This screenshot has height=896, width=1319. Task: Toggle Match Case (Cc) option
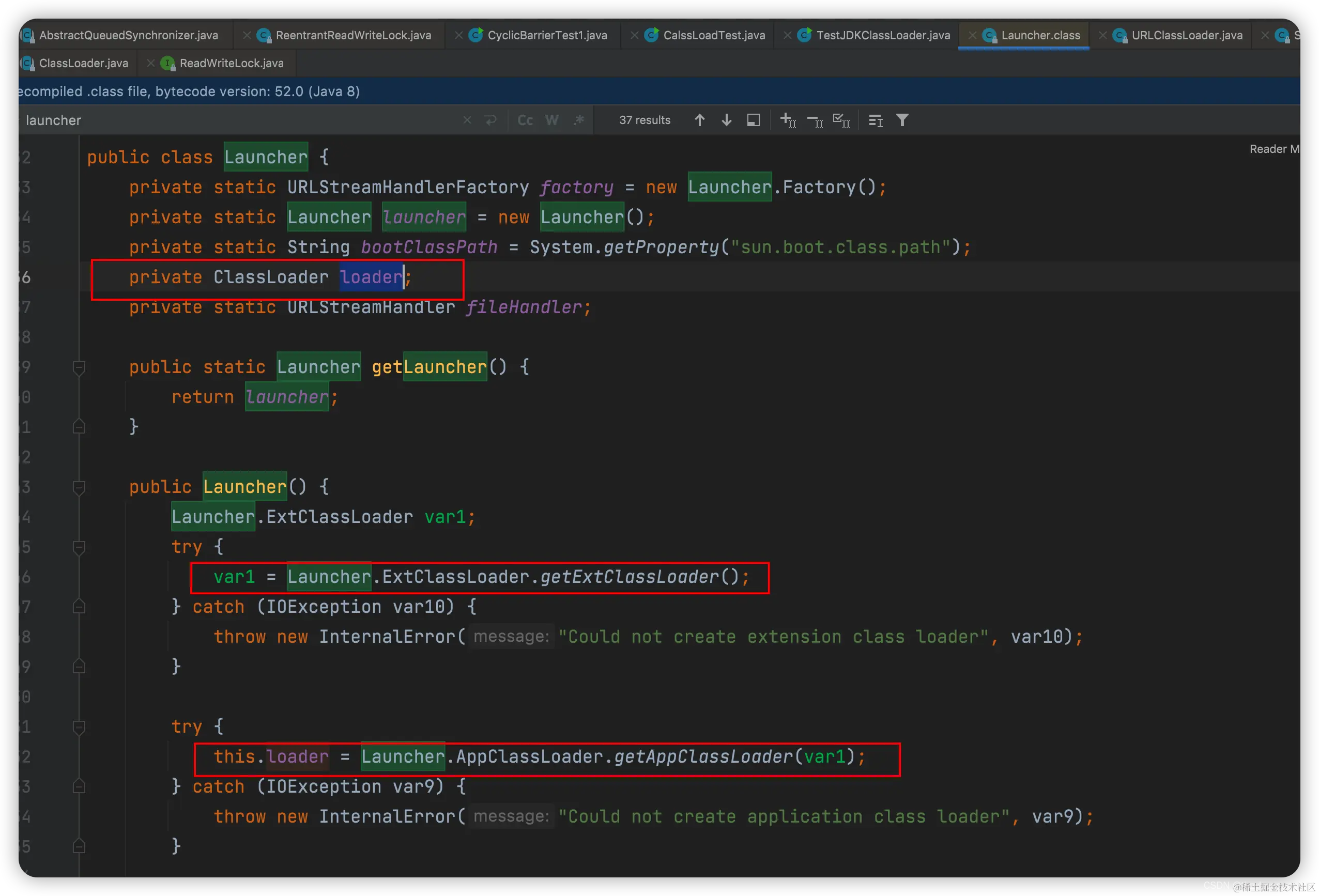[x=525, y=120]
